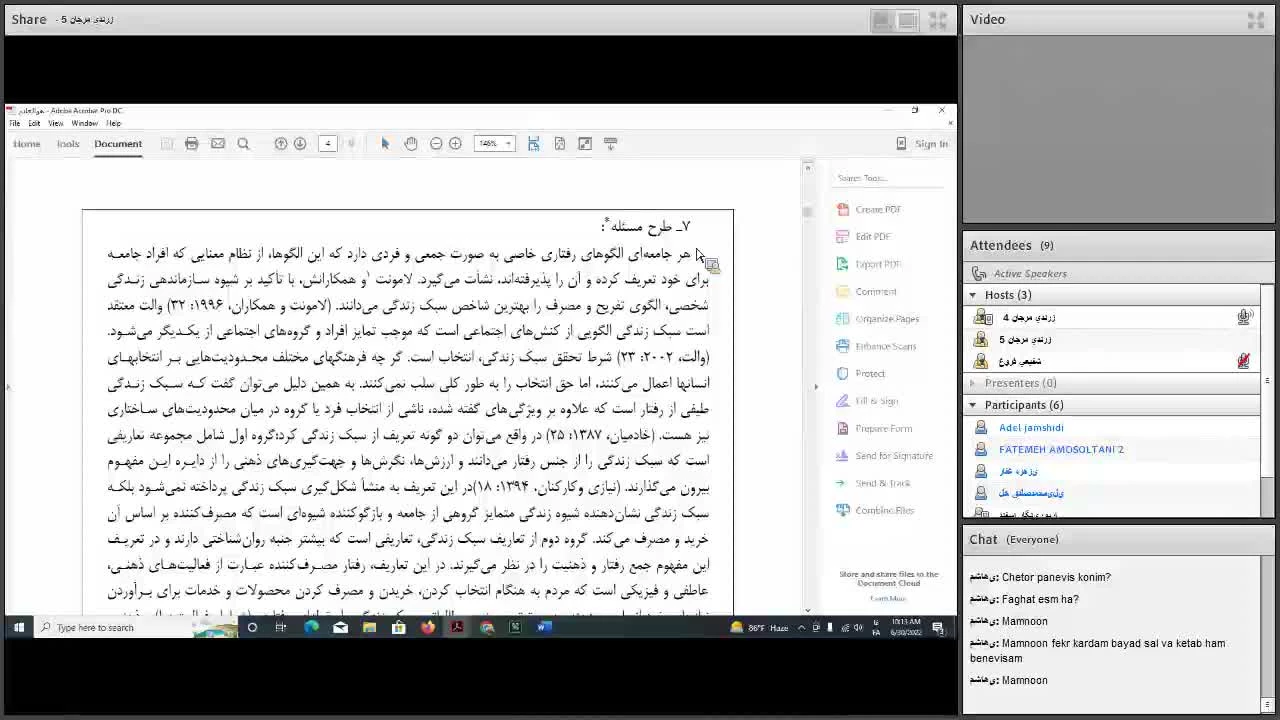Click Sign In in Acrobat
The height and width of the screenshot is (720, 1280).
[x=930, y=144]
